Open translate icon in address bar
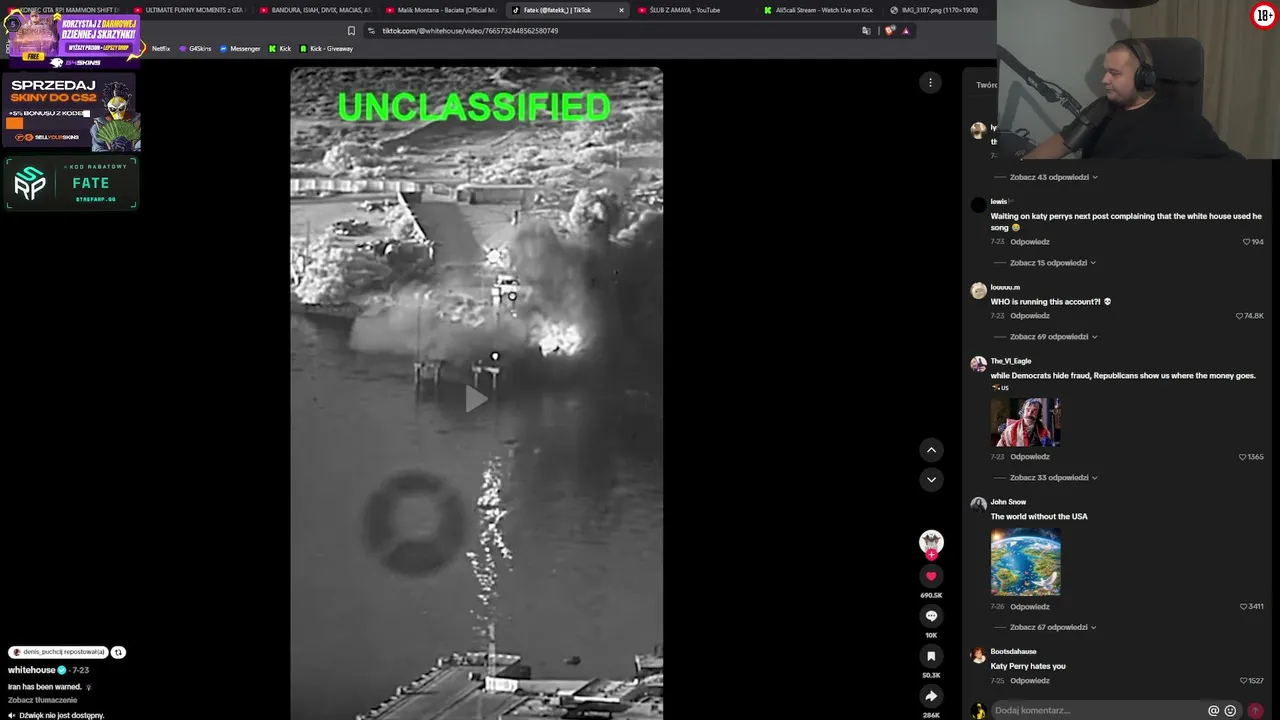Viewport: 1280px width, 720px height. pyautogui.click(x=866, y=31)
